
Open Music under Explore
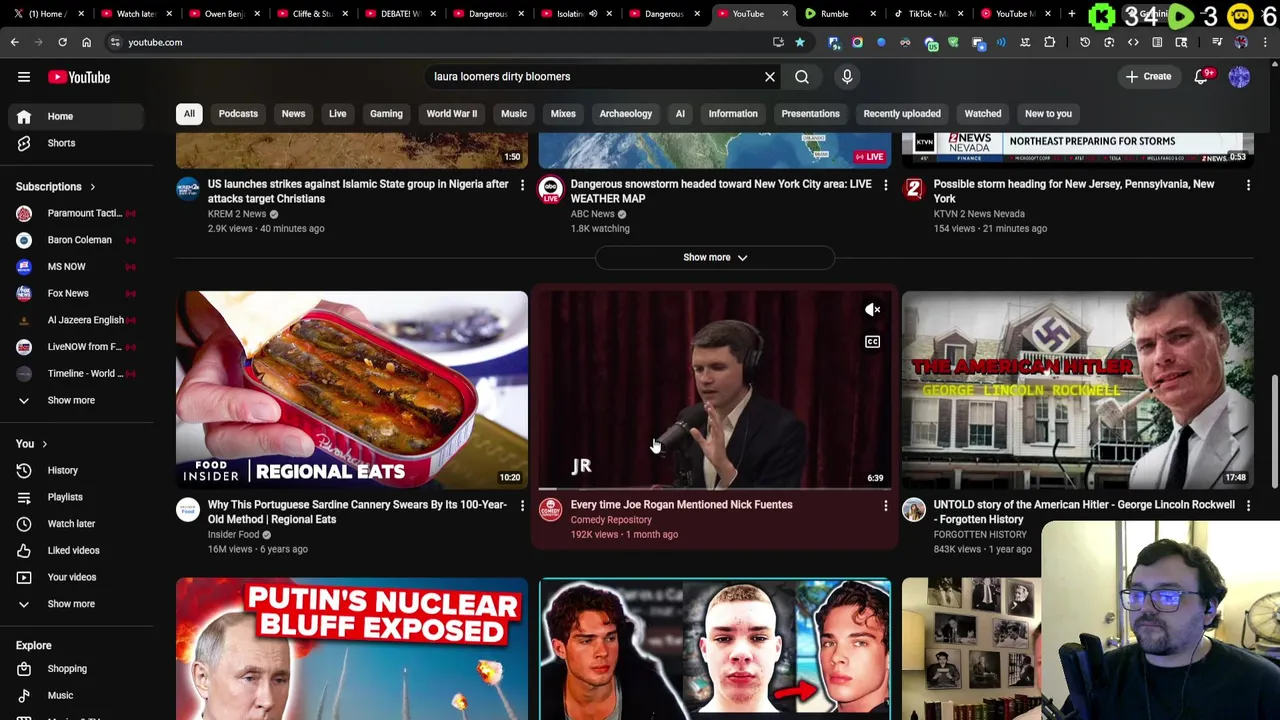pos(77,695)
